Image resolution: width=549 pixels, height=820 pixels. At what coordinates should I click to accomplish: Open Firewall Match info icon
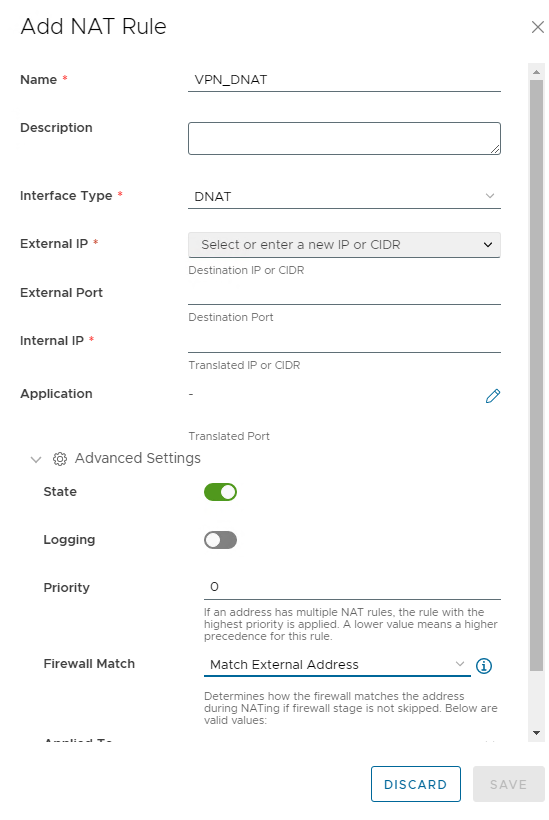coord(484,666)
